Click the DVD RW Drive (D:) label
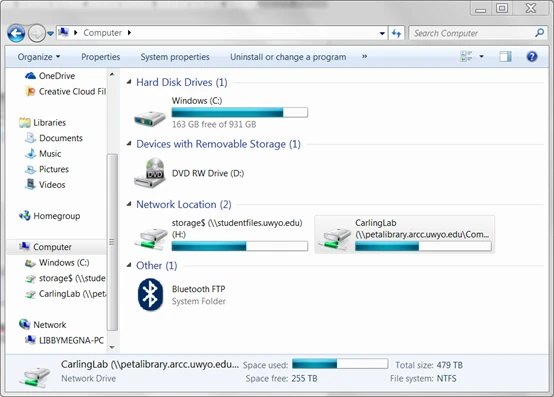554x397 pixels. [208, 173]
